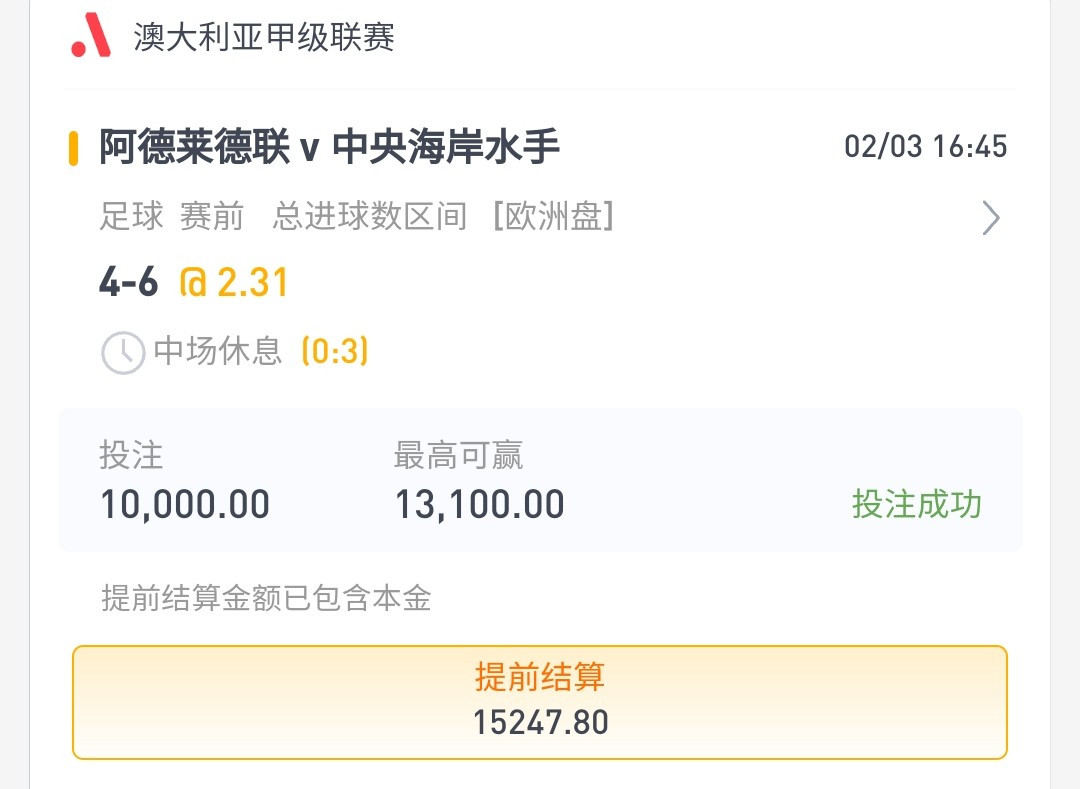
Task: Select the 澳大利亚甲级联赛 league title
Action: 264,36
